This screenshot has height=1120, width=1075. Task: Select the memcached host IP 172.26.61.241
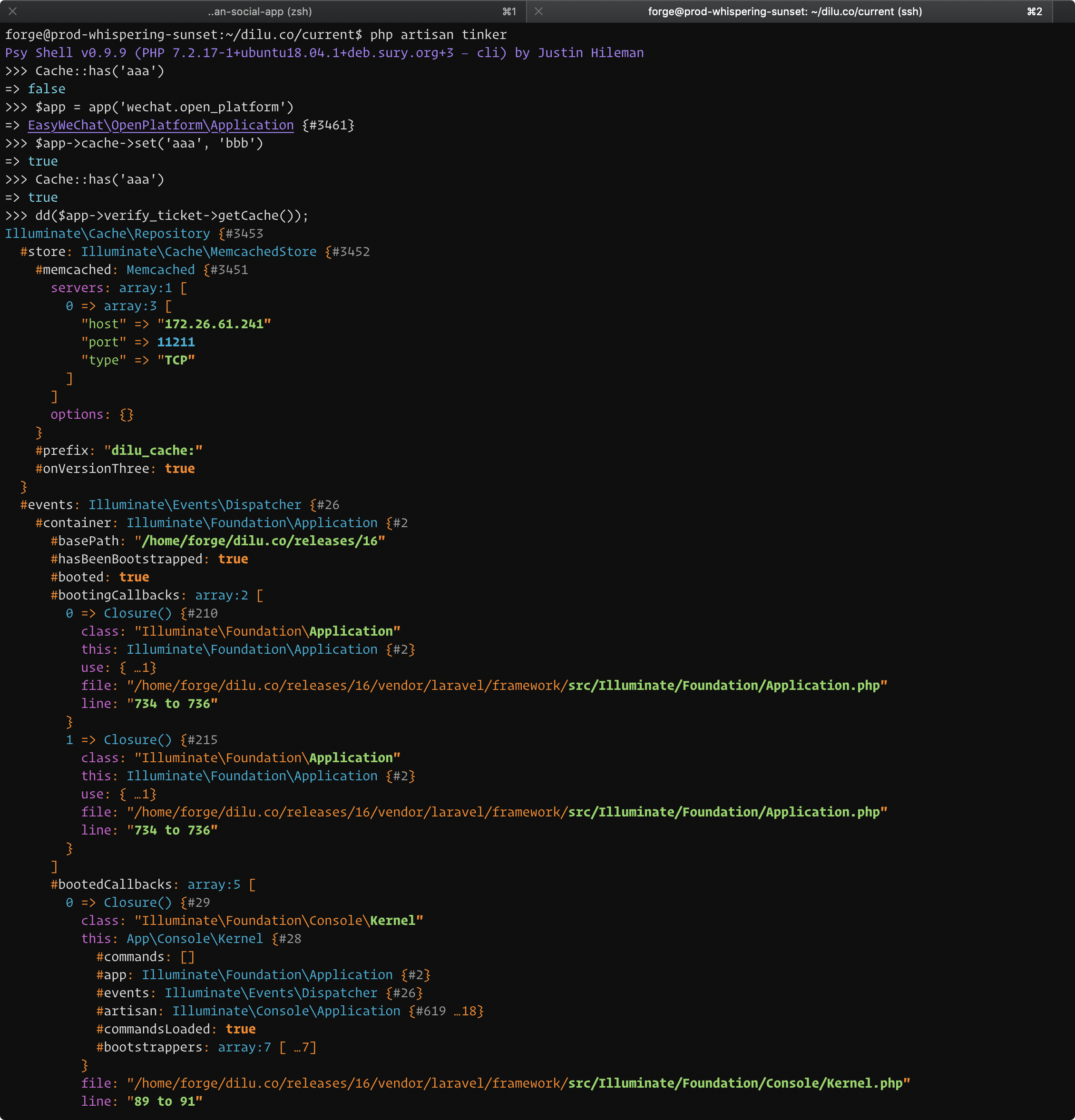[x=214, y=324]
